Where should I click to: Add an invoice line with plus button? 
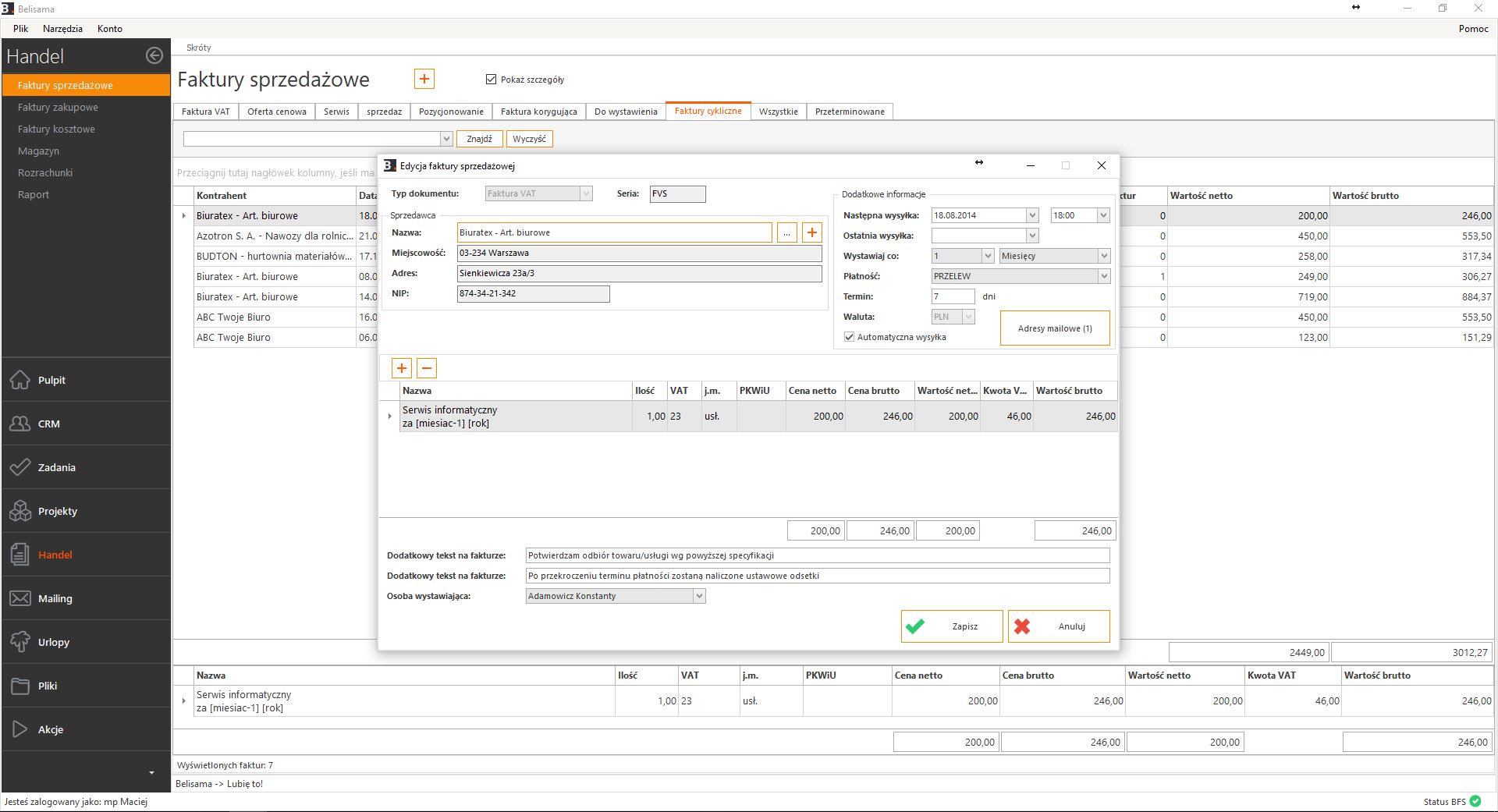coord(401,368)
